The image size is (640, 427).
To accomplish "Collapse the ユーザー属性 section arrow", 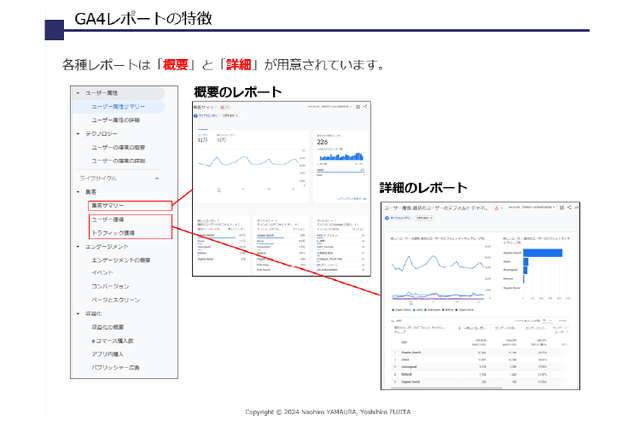I will coord(78,93).
